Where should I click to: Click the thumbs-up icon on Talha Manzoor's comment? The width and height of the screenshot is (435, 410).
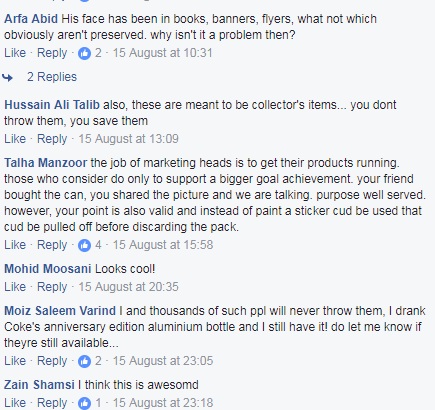[84, 245]
